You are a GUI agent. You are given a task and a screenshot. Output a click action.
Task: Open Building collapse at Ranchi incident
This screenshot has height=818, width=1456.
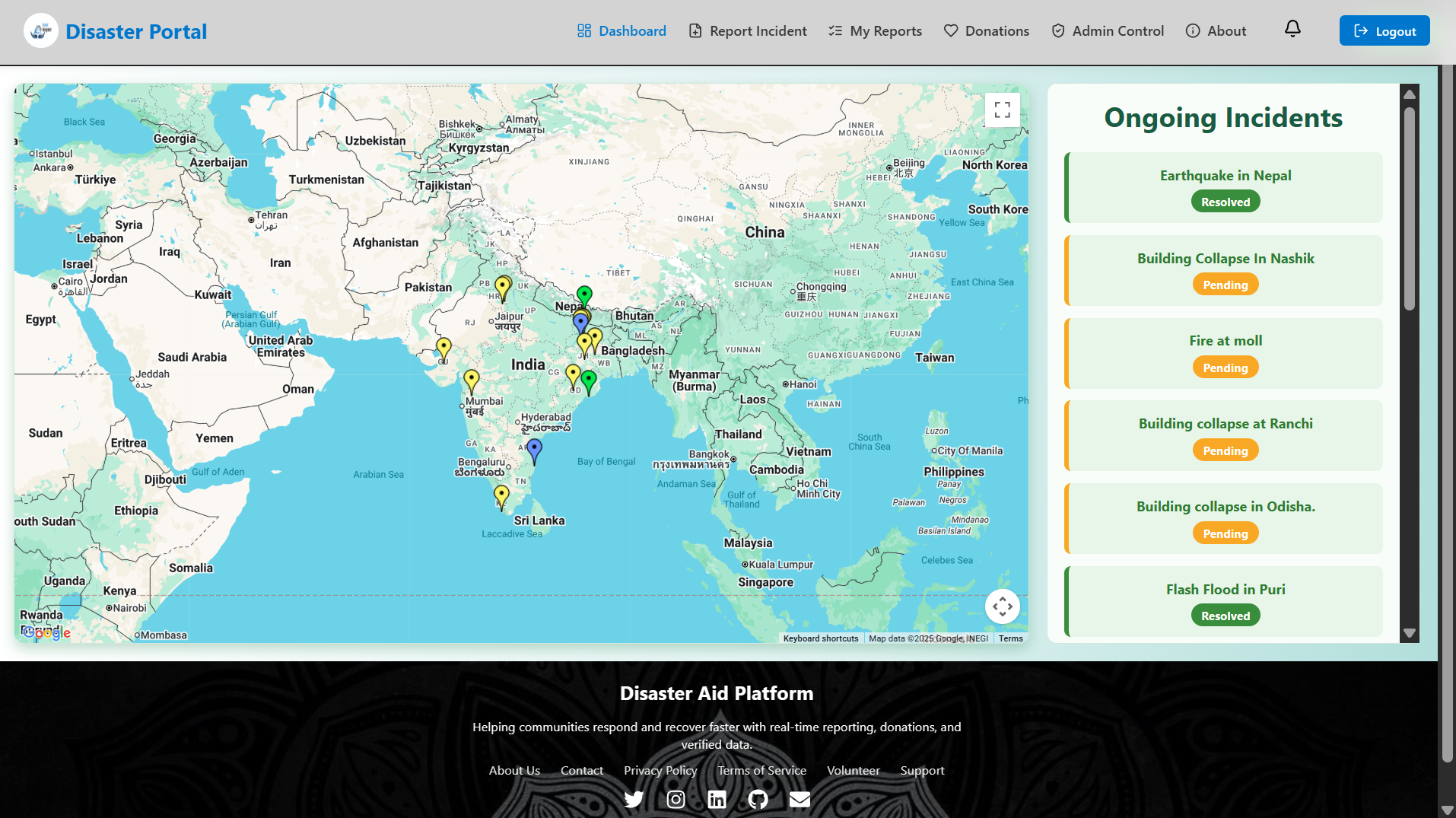tap(1225, 435)
